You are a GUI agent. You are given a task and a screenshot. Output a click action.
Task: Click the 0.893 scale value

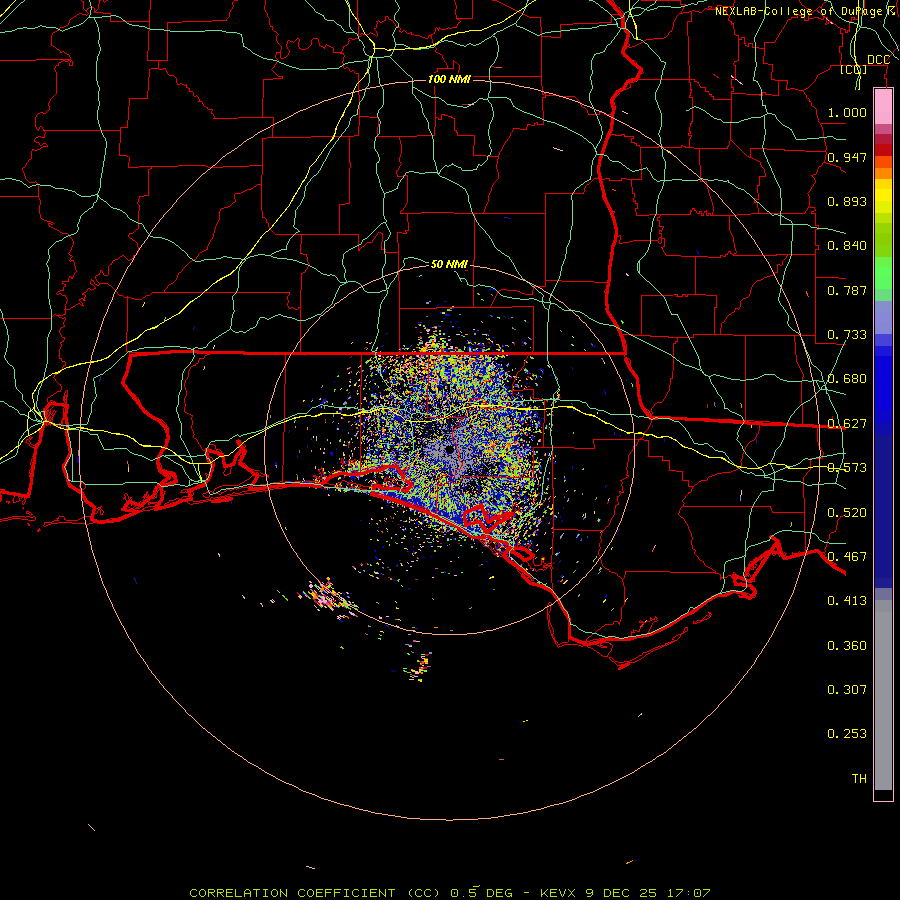click(x=847, y=201)
